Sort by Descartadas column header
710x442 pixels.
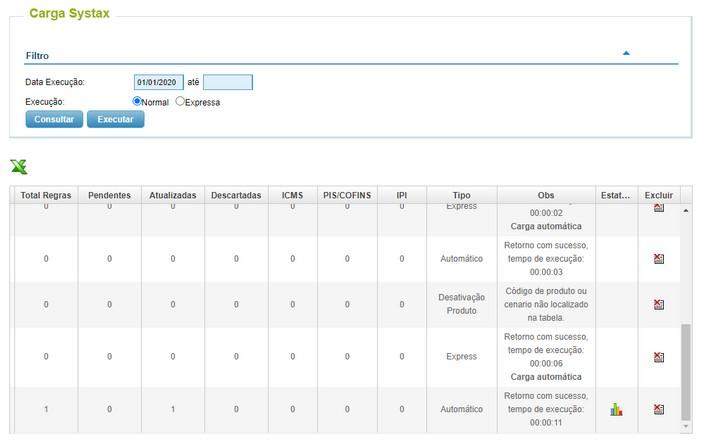[x=236, y=195]
